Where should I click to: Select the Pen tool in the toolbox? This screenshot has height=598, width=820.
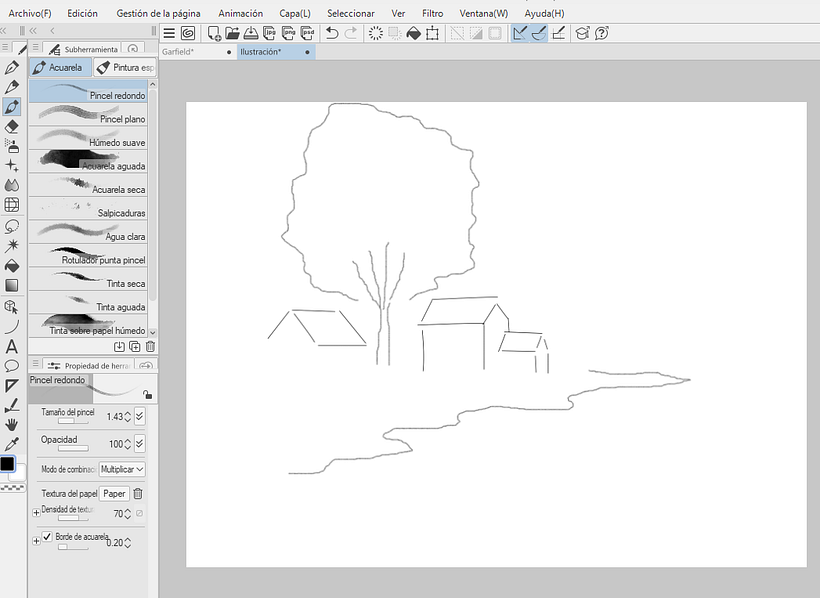(12, 67)
